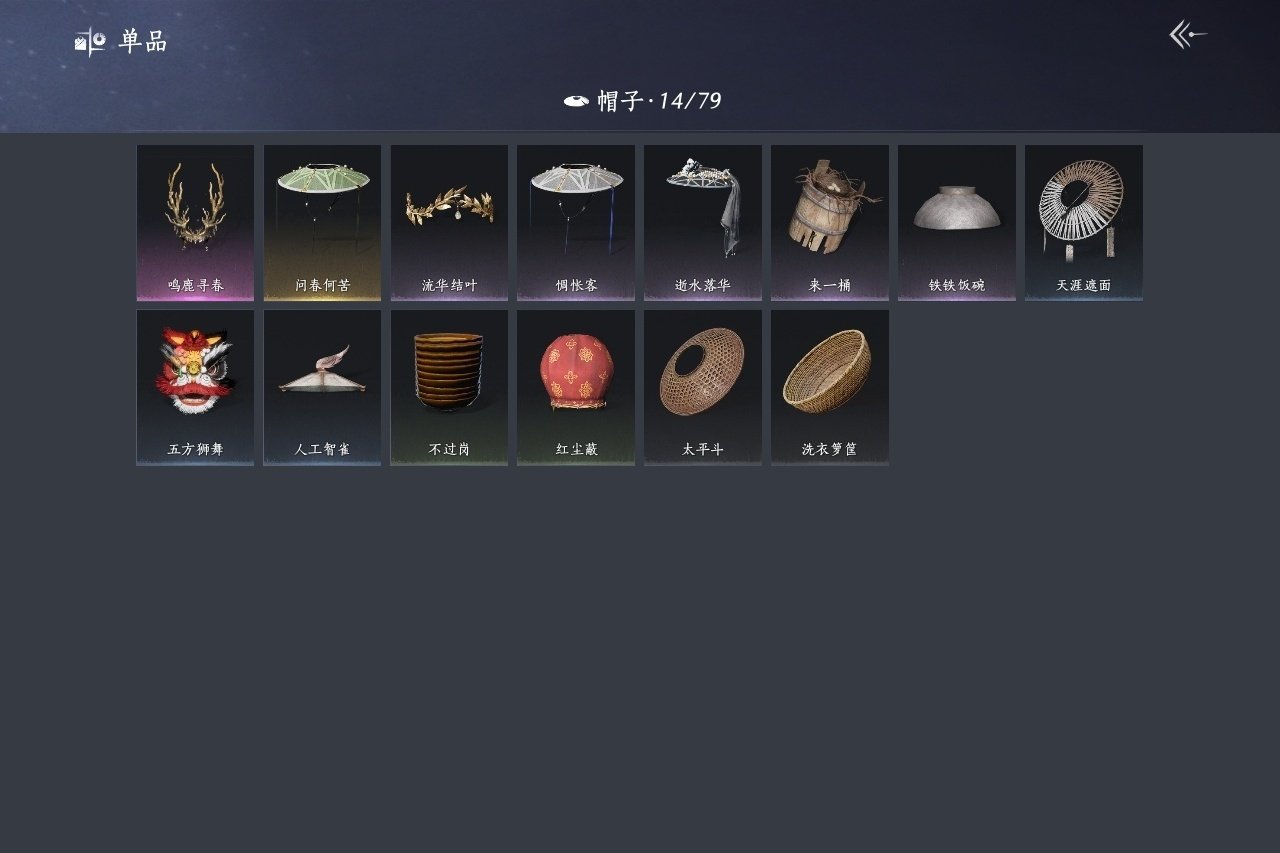Choose the 铁铁饭碗 metal bowl hat
The image size is (1280, 853).
[x=957, y=223]
